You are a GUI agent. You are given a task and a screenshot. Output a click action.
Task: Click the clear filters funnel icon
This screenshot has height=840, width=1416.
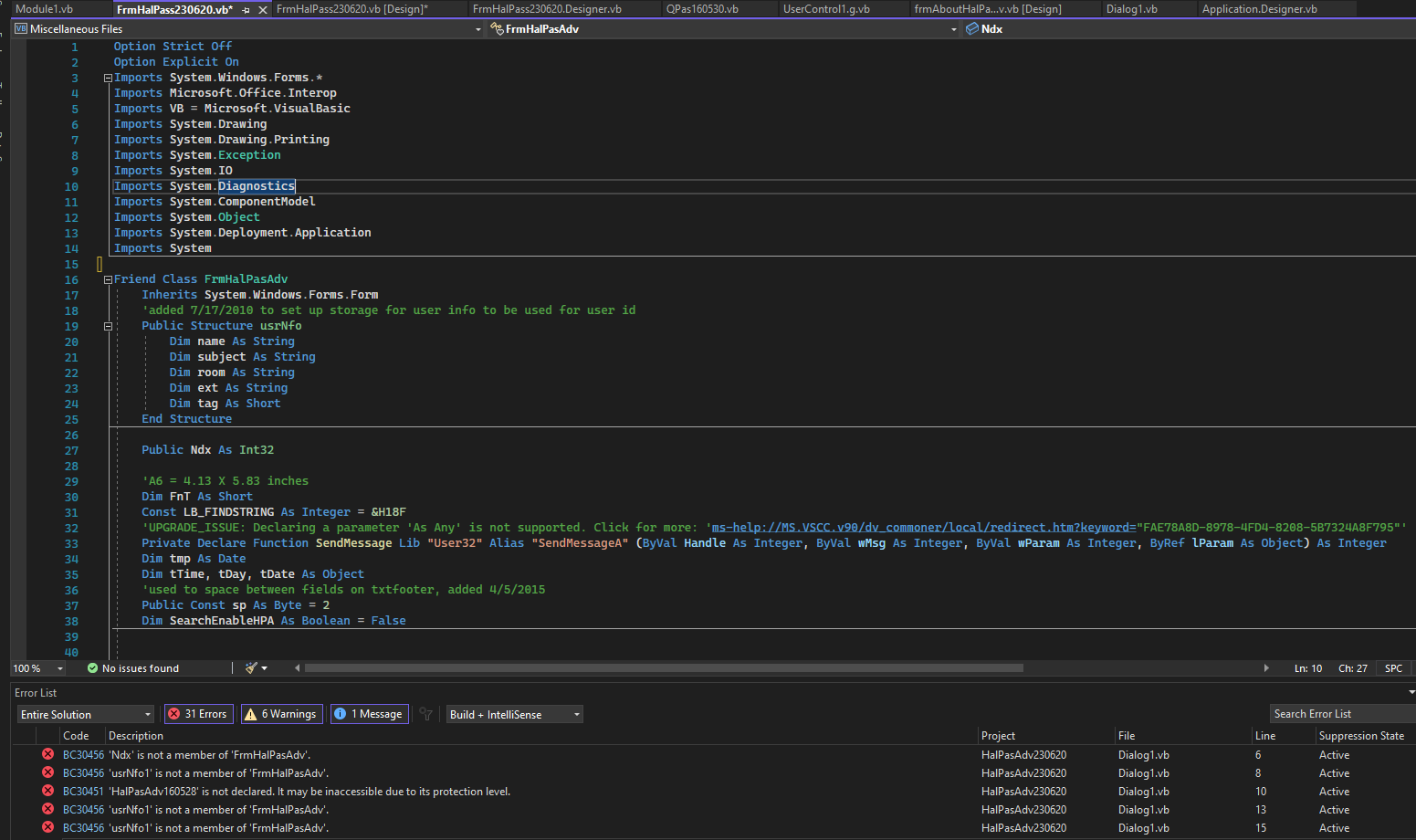coord(425,714)
